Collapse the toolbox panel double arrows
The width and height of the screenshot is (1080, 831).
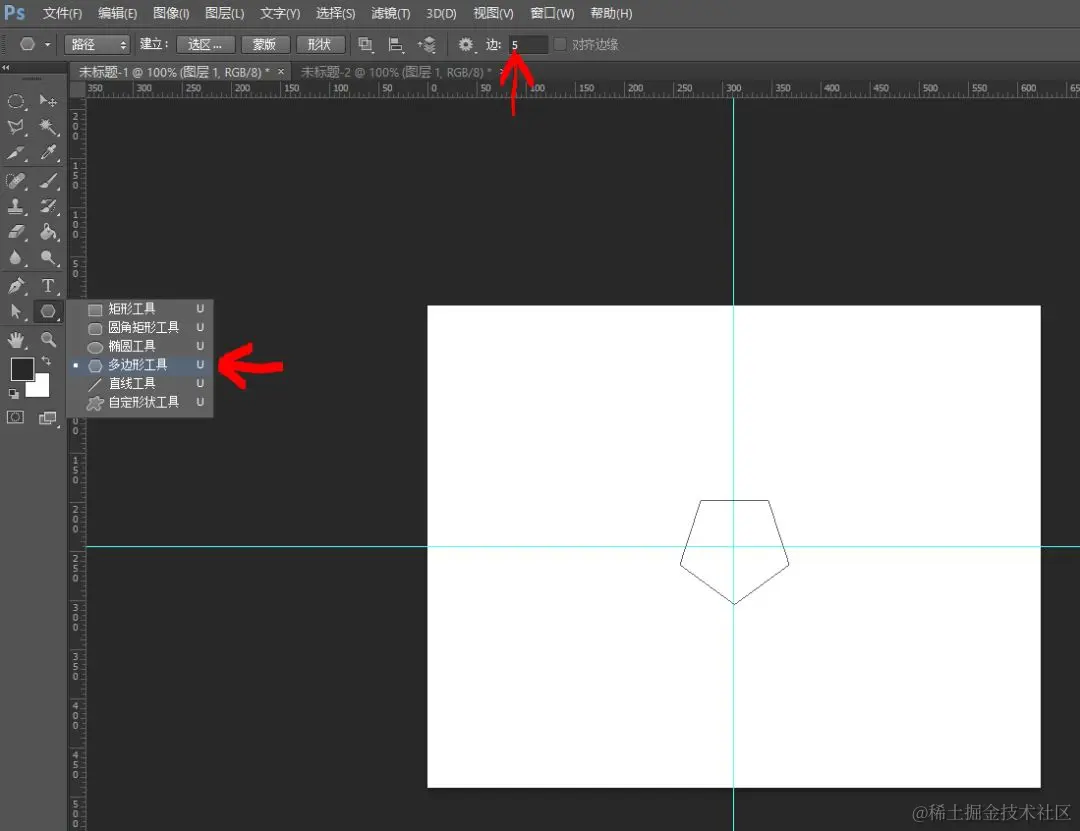[6, 68]
